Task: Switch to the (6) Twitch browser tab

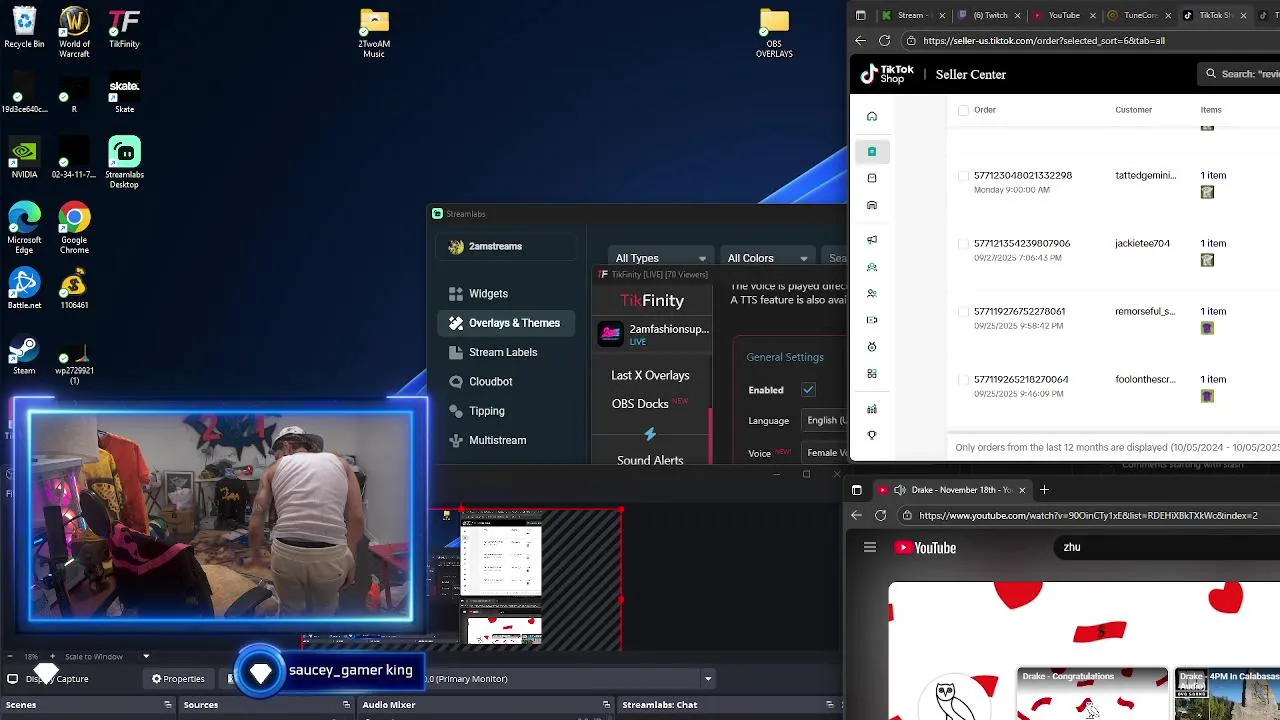Action: click(x=988, y=15)
